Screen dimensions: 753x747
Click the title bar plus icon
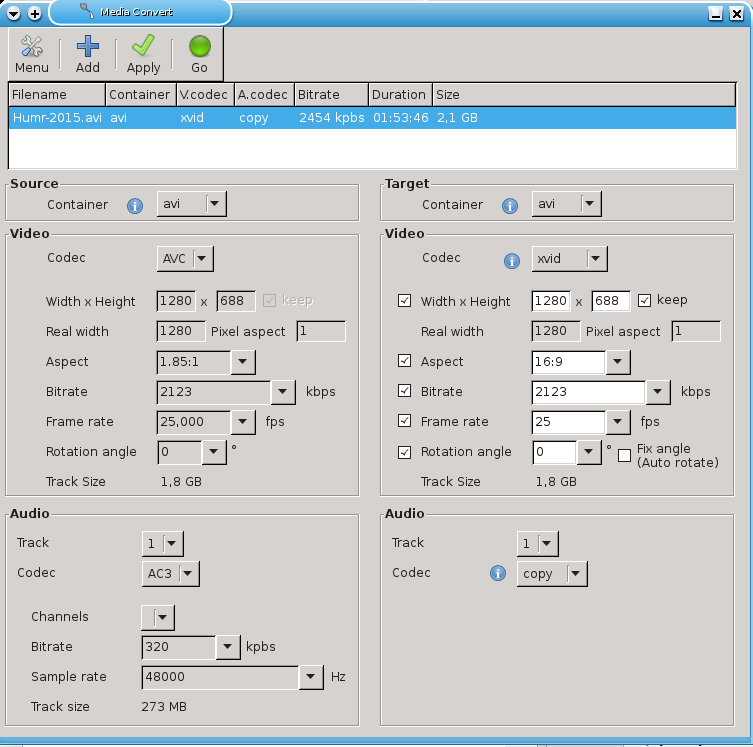[35, 13]
